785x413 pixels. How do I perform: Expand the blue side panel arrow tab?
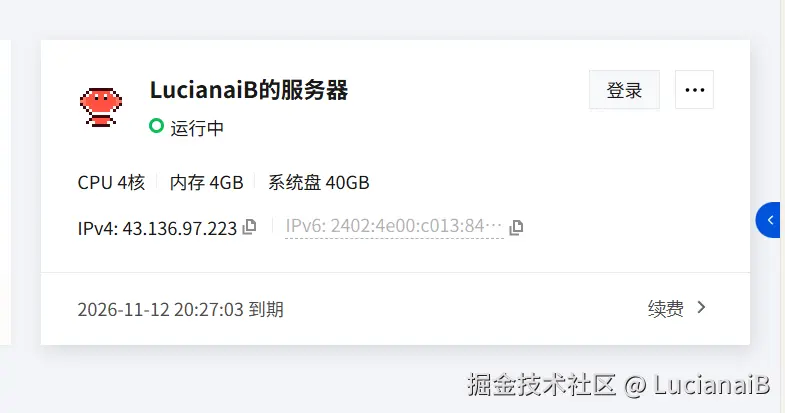click(768, 220)
